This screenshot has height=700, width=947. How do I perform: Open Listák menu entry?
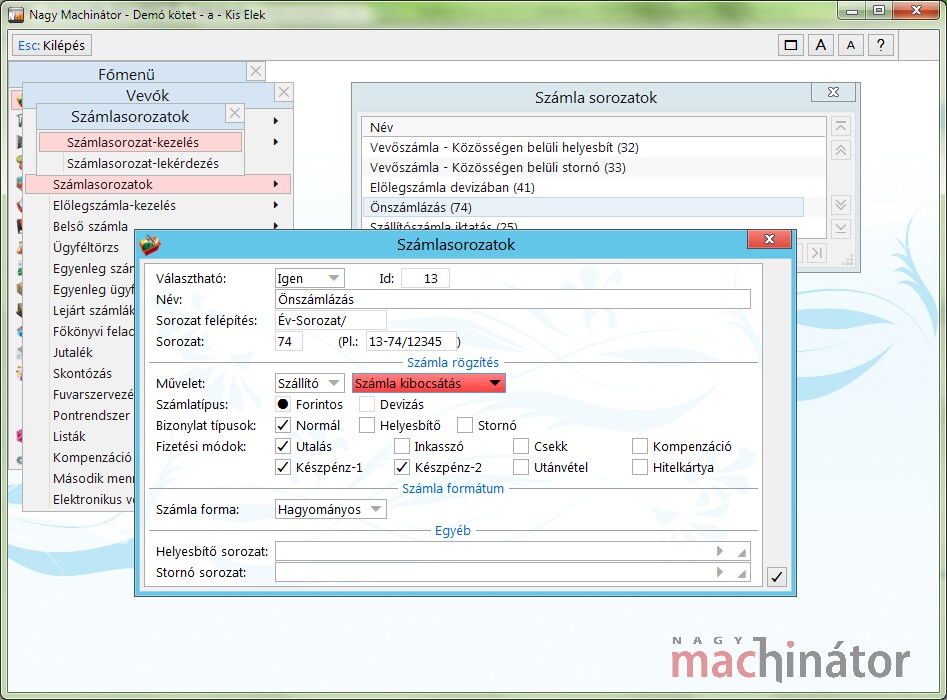[x=69, y=436]
